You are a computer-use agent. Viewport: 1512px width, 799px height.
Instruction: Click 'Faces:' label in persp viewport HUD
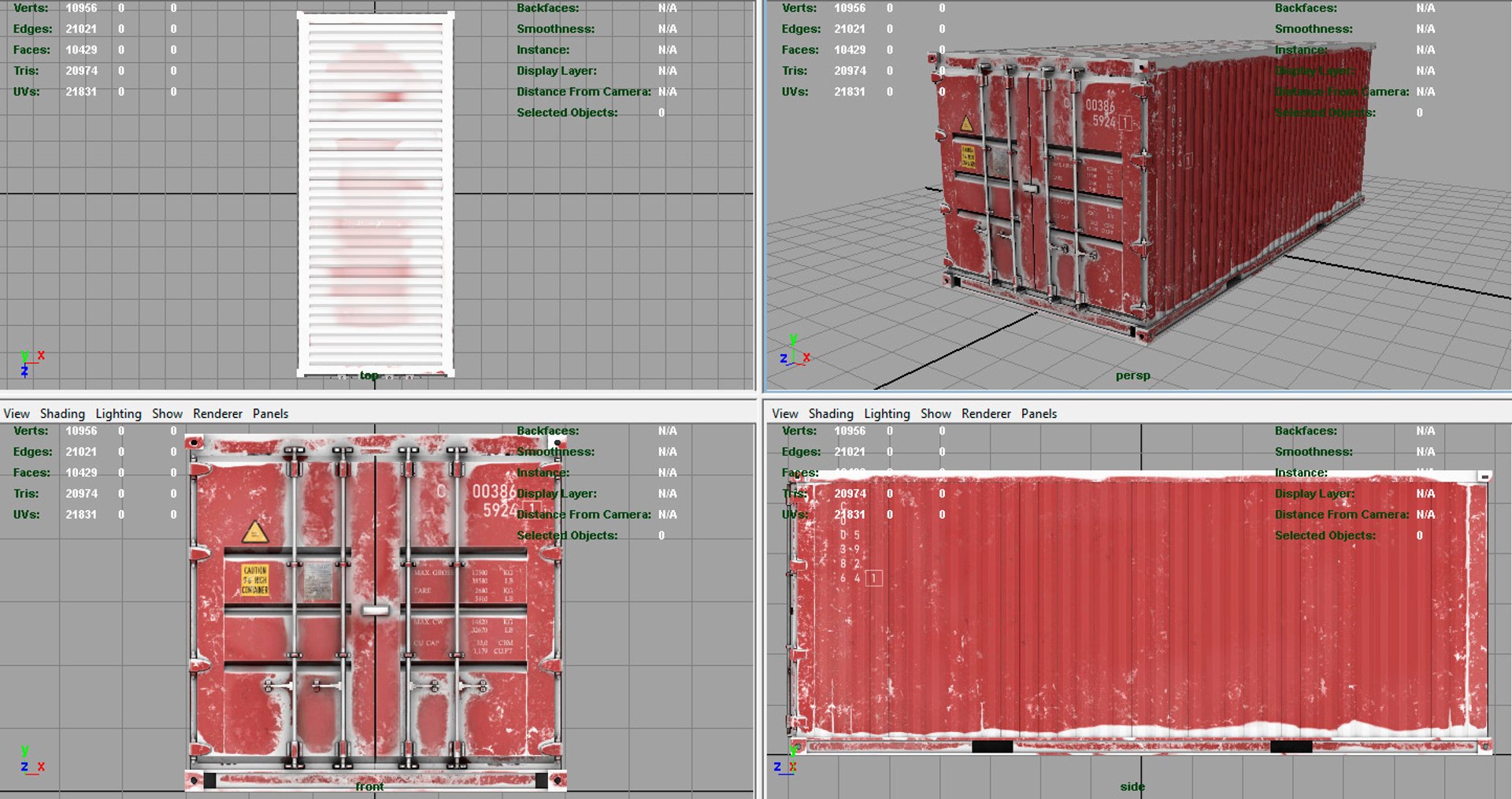click(x=800, y=50)
